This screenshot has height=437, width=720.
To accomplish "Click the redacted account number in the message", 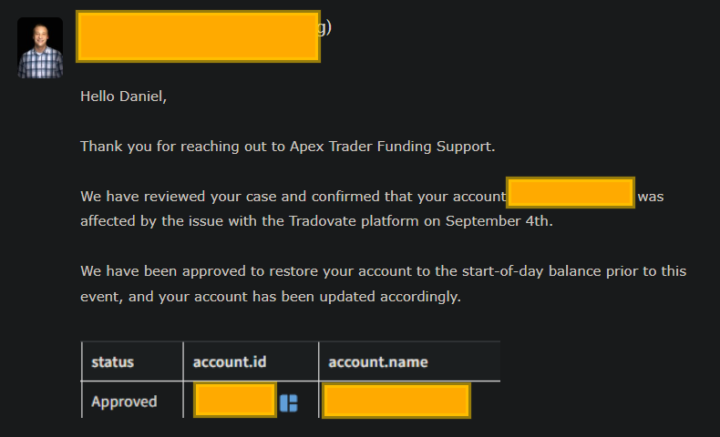I will [x=571, y=193].
